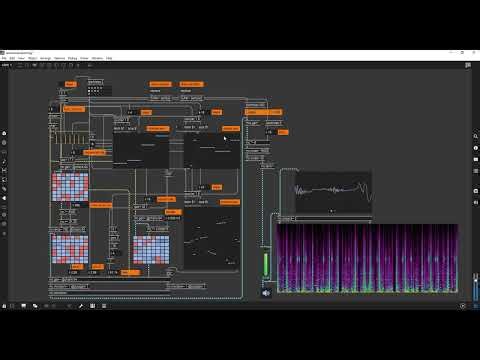
Task: Open the mixer icon in bottom-right corner
Action: (476, 306)
